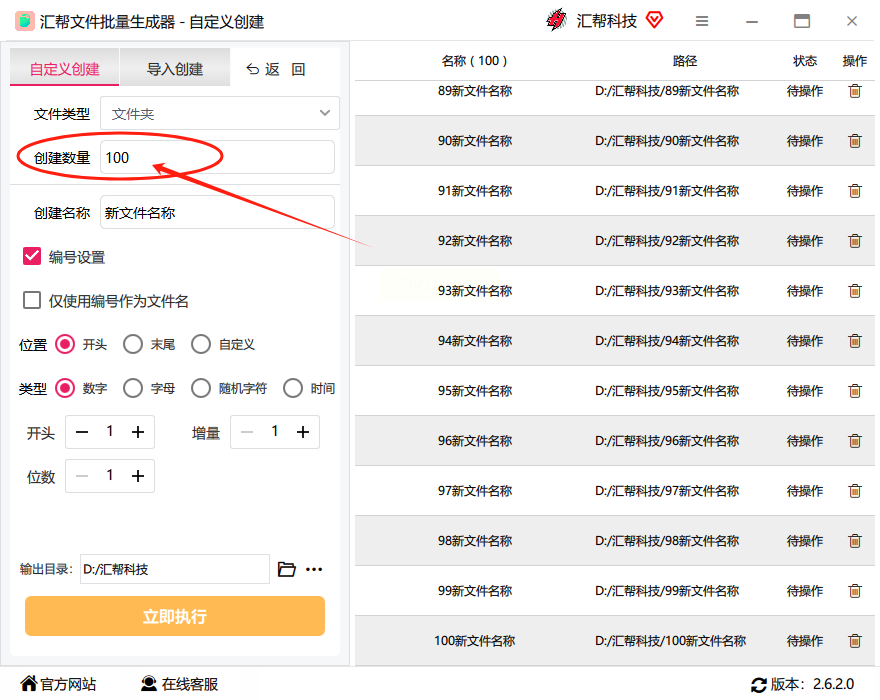Image resolution: width=880 pixels, height=700 pixels.
Task: Open the hamburger menu in the title bar
Action: click(702, 21)
